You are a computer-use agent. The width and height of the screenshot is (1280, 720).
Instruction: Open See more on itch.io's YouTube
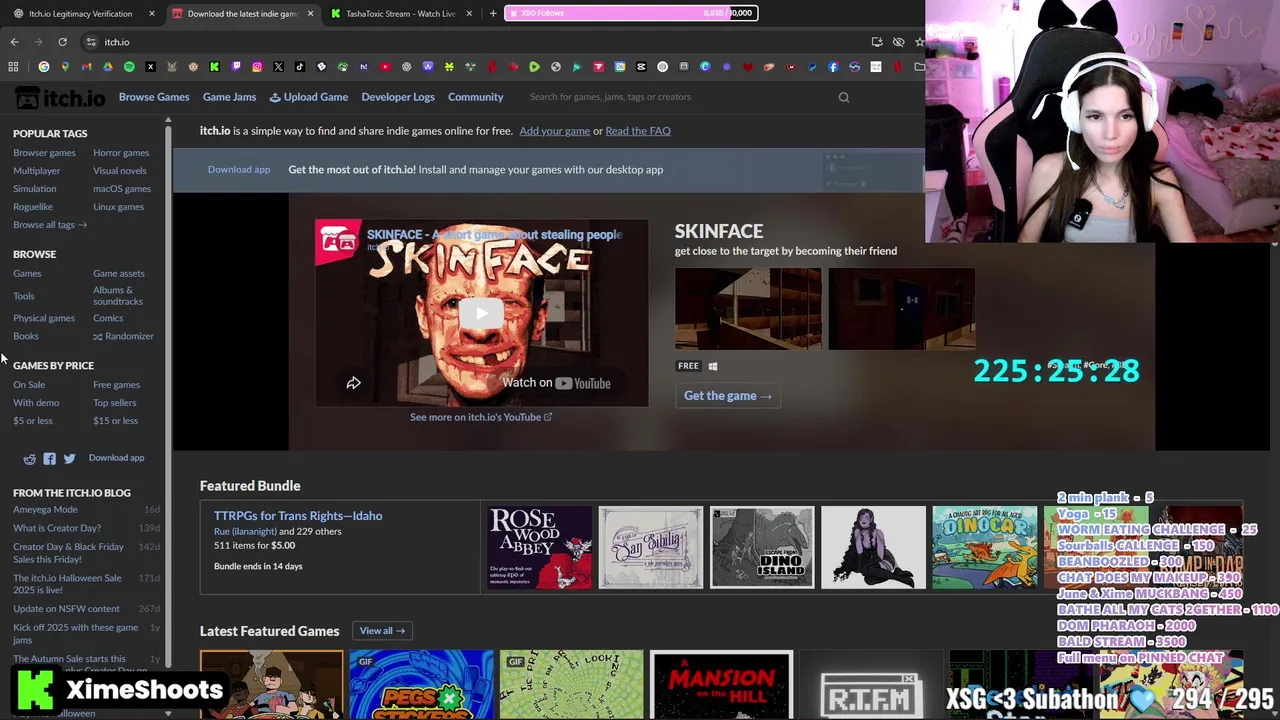[x=481, y=417]
